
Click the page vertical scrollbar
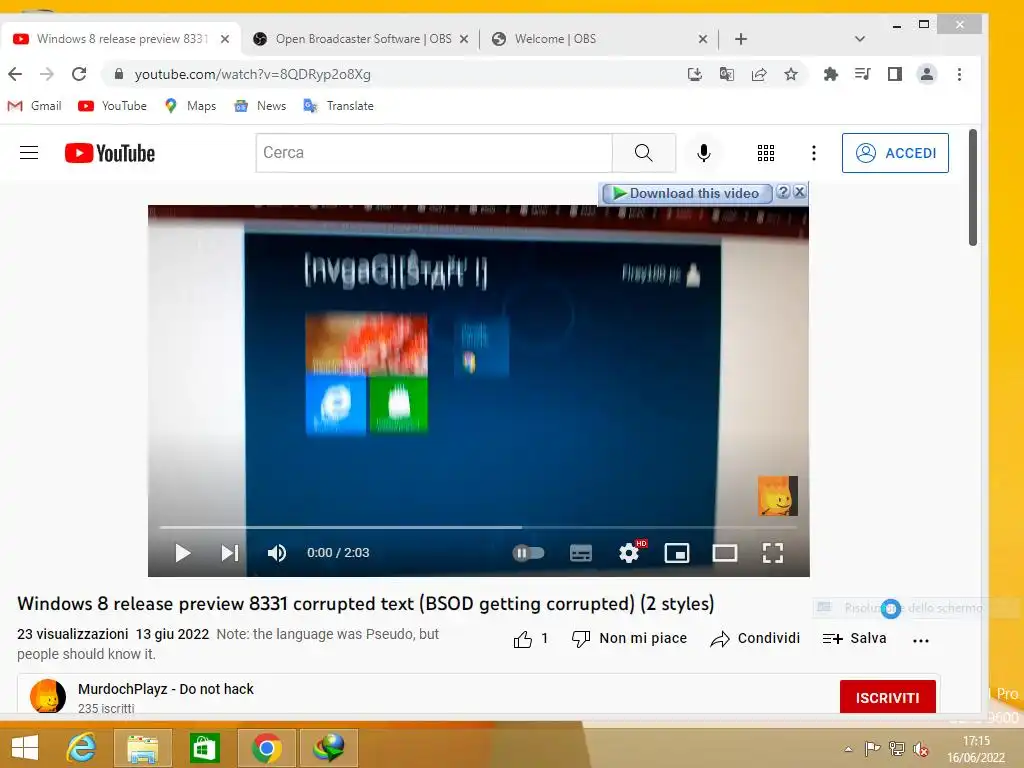[973, 187]
